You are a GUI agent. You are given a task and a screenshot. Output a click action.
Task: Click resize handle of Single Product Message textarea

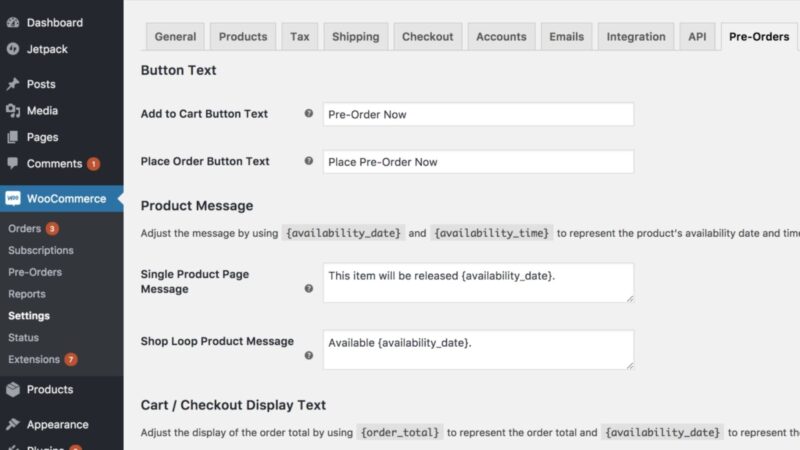(x=630, y=298)
